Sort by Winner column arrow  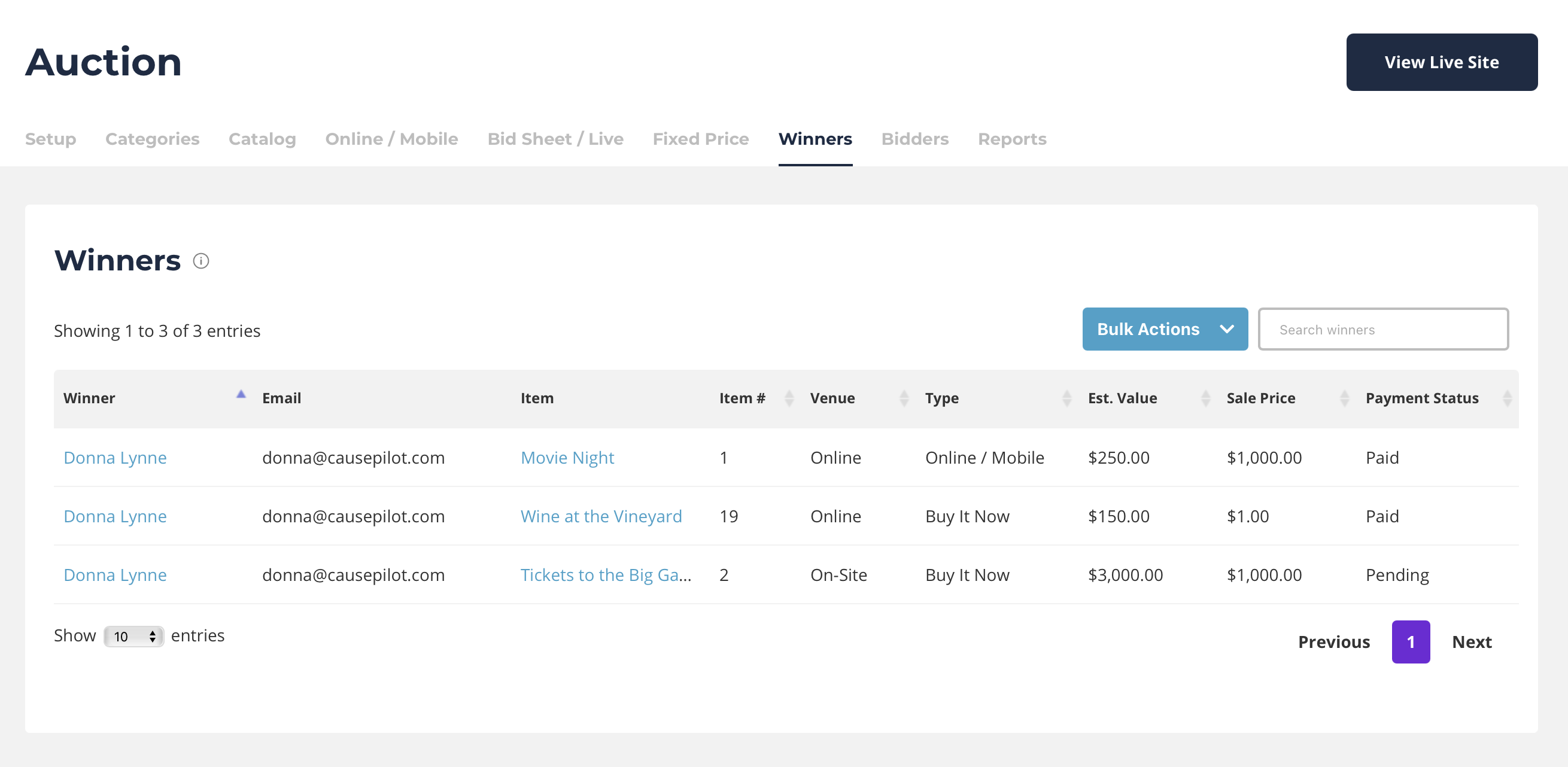pyautogui.click(x=241, y=394)
